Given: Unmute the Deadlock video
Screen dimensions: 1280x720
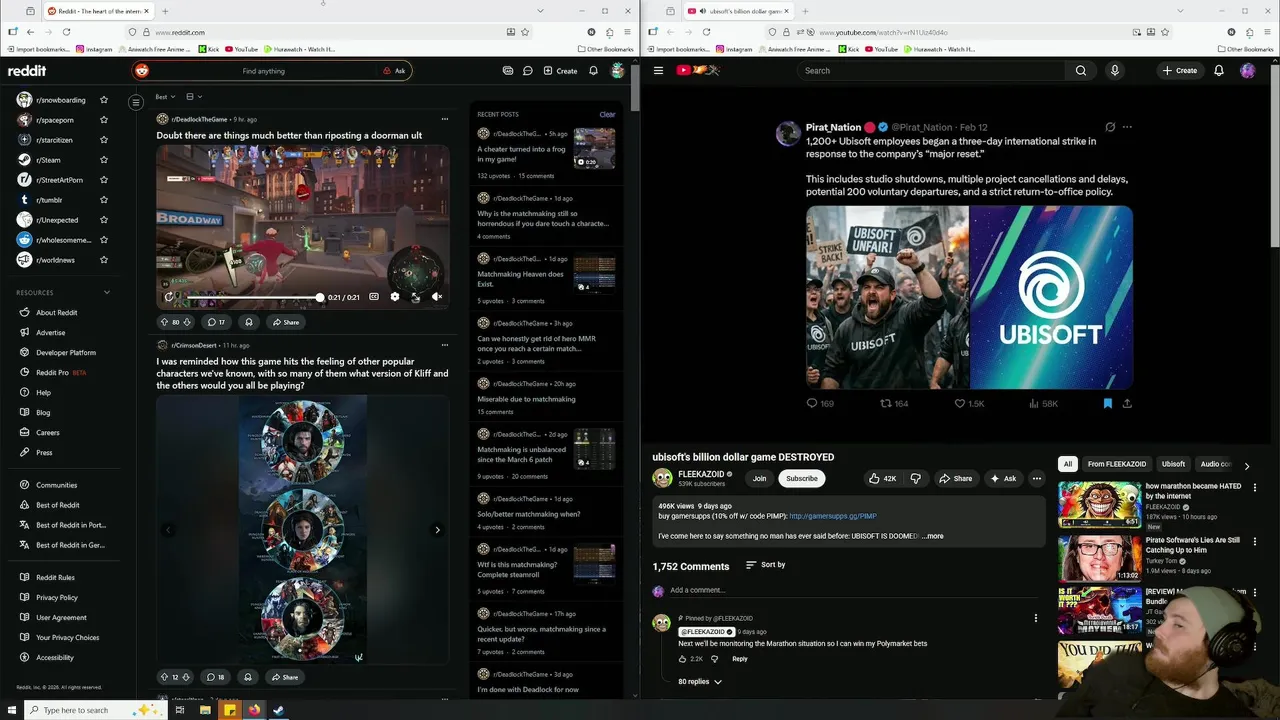Looking at the screenshot, I should point(437,297).
